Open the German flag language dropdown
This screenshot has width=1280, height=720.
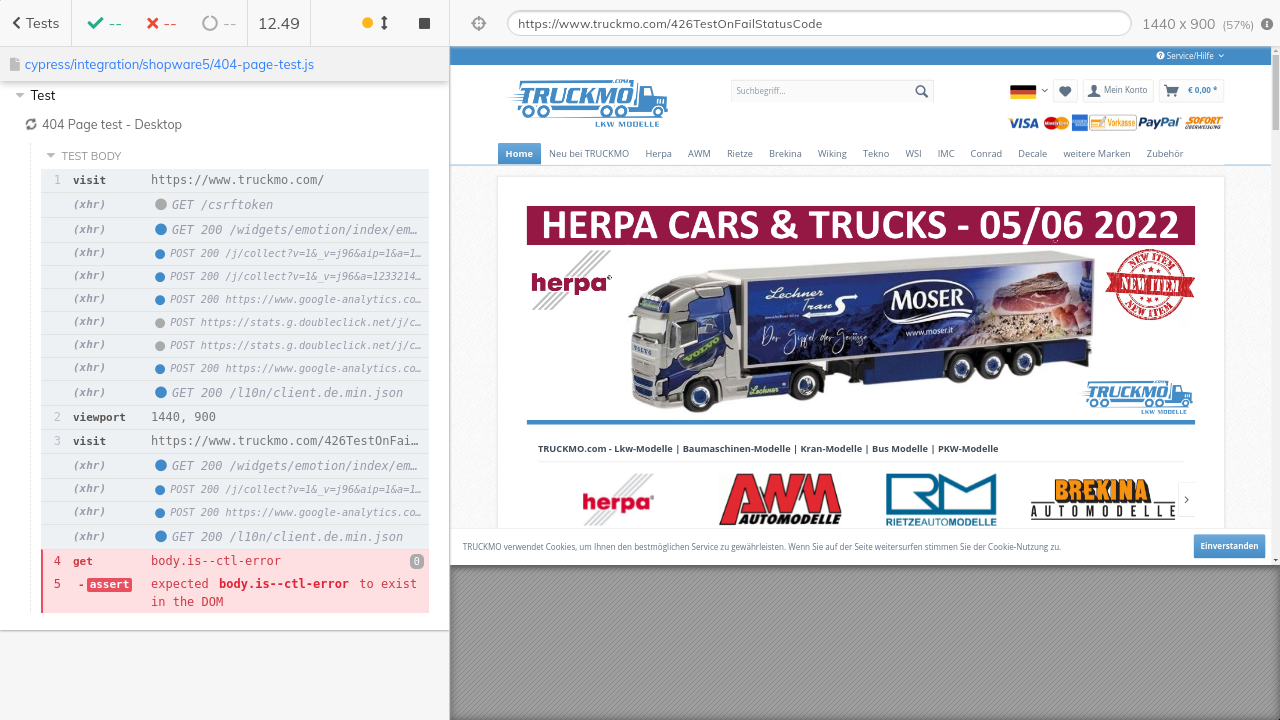(x=1028, y=91)
